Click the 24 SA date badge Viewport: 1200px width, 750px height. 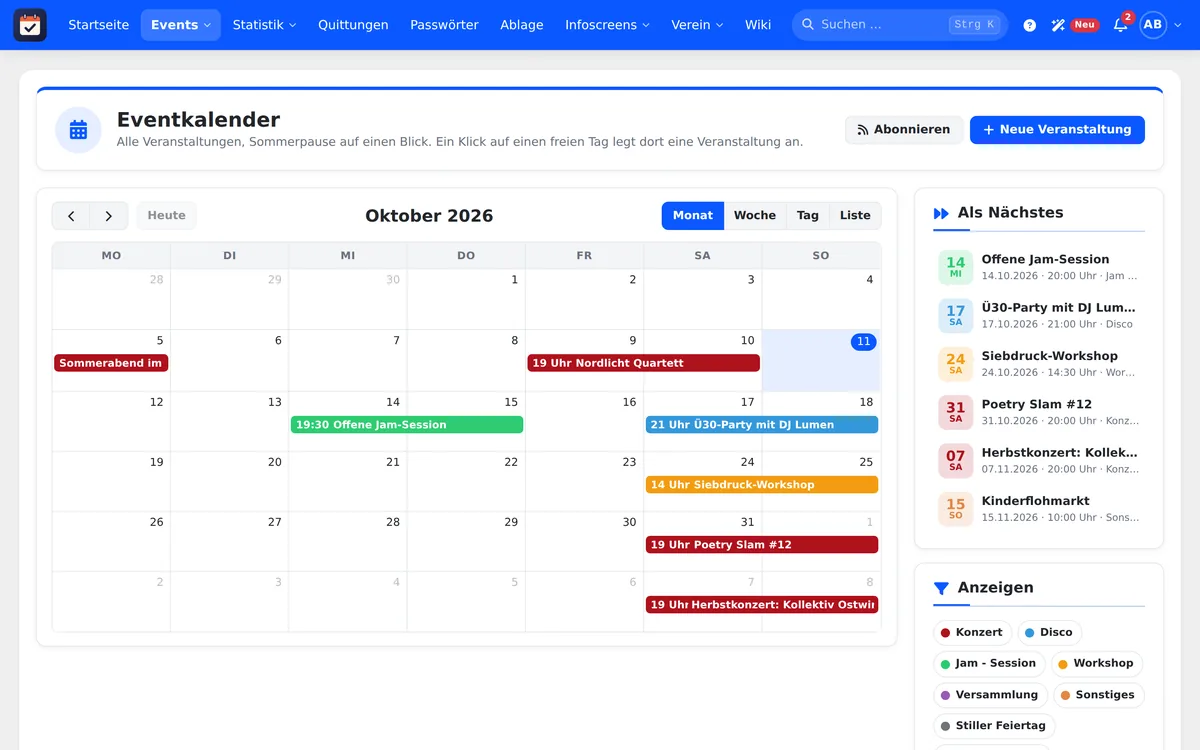[x=956, y=364]
